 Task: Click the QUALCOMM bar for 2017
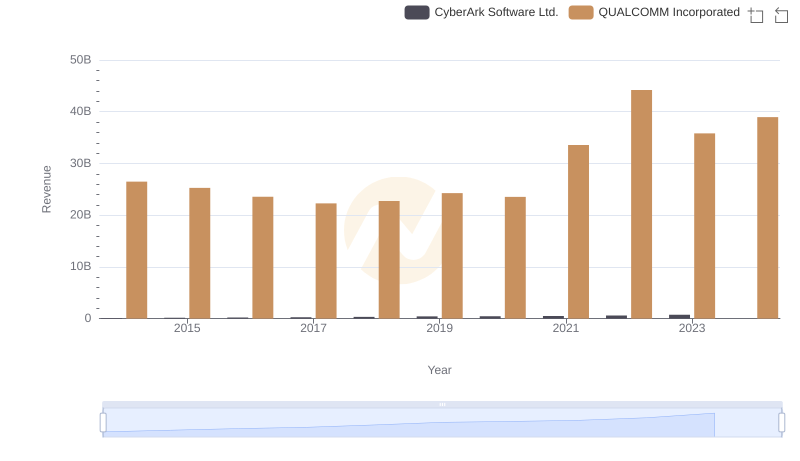(326, 261)
